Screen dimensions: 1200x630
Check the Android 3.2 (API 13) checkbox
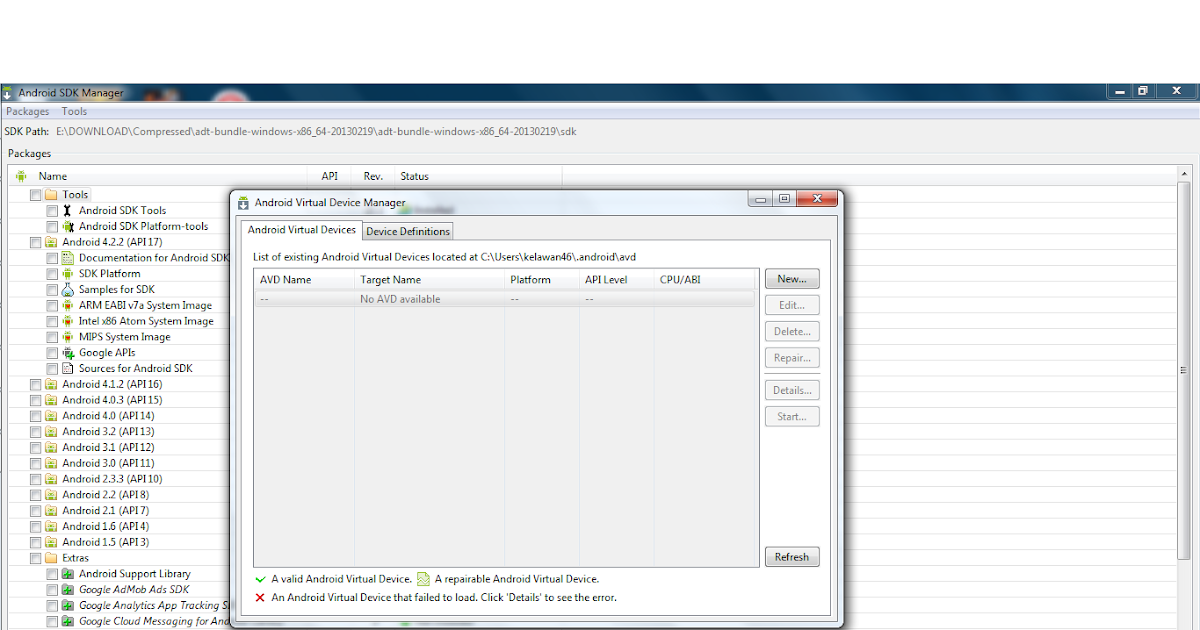click(36, 432)
